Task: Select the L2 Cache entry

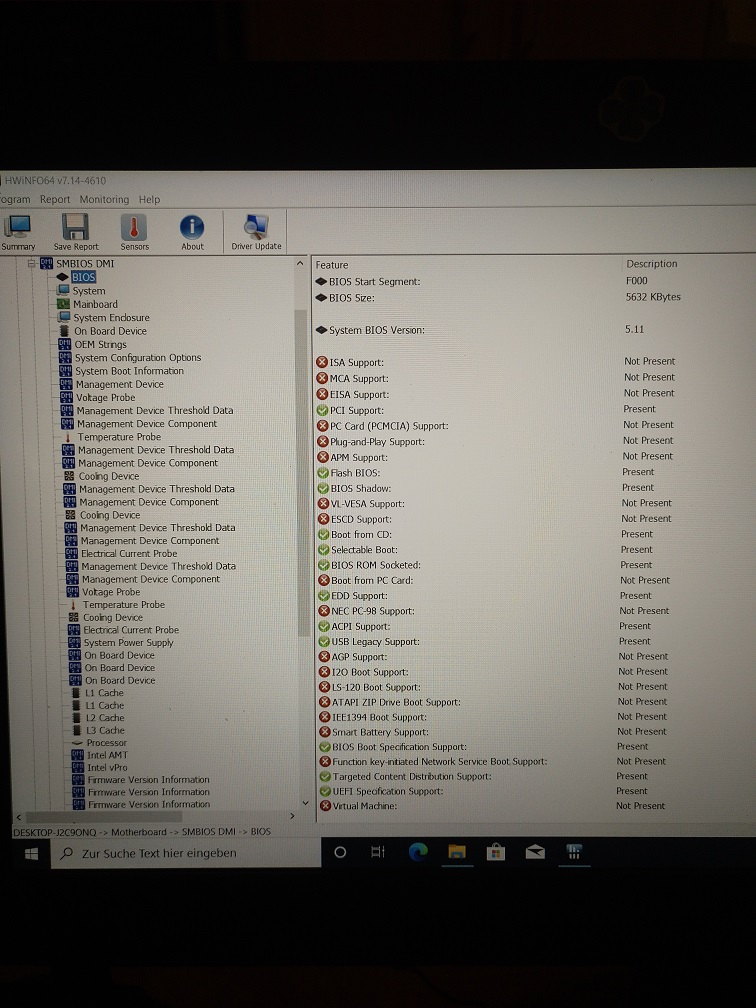Action: [105, 717]
